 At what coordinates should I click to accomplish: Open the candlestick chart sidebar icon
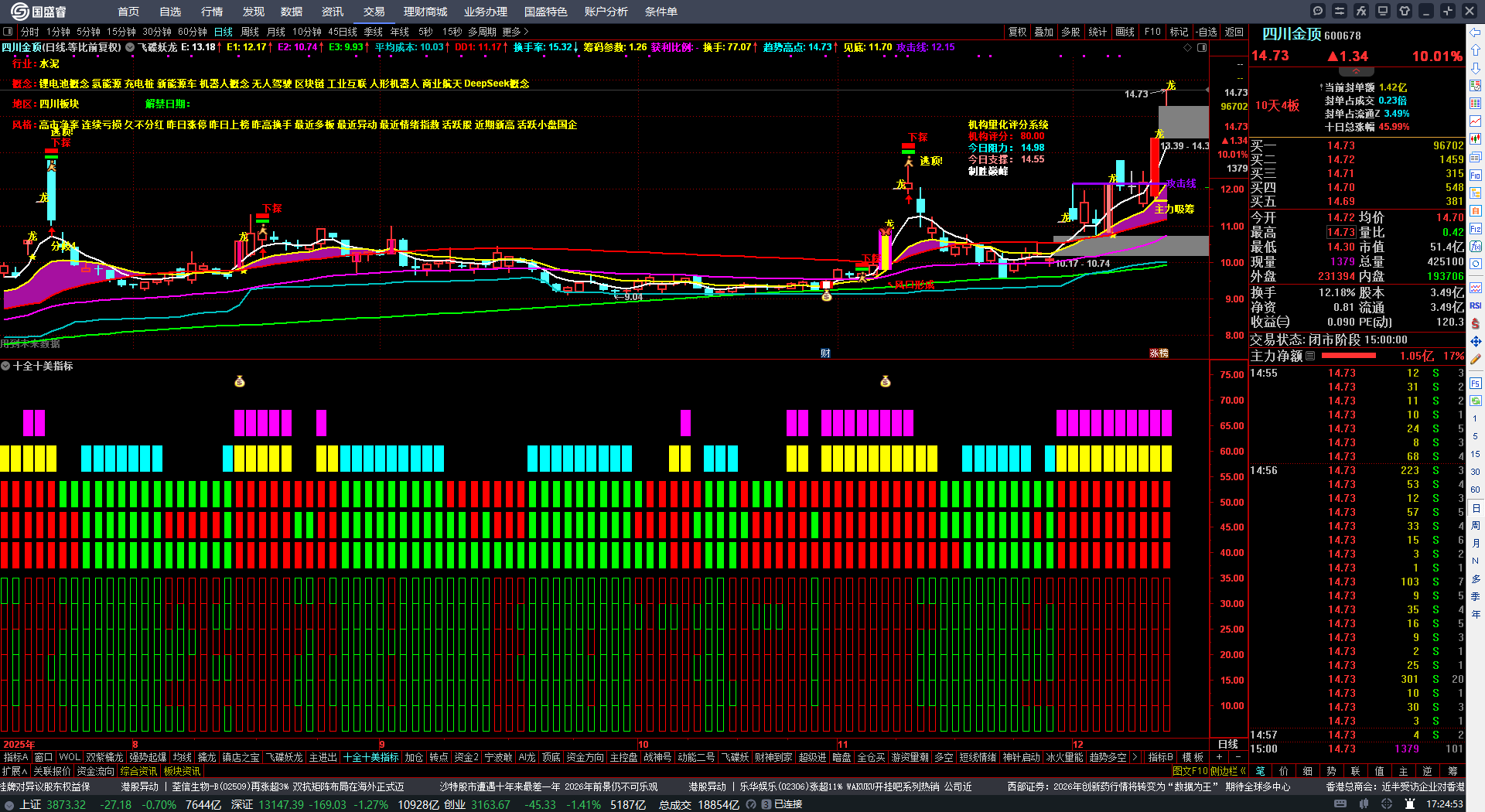[1476, 139]
